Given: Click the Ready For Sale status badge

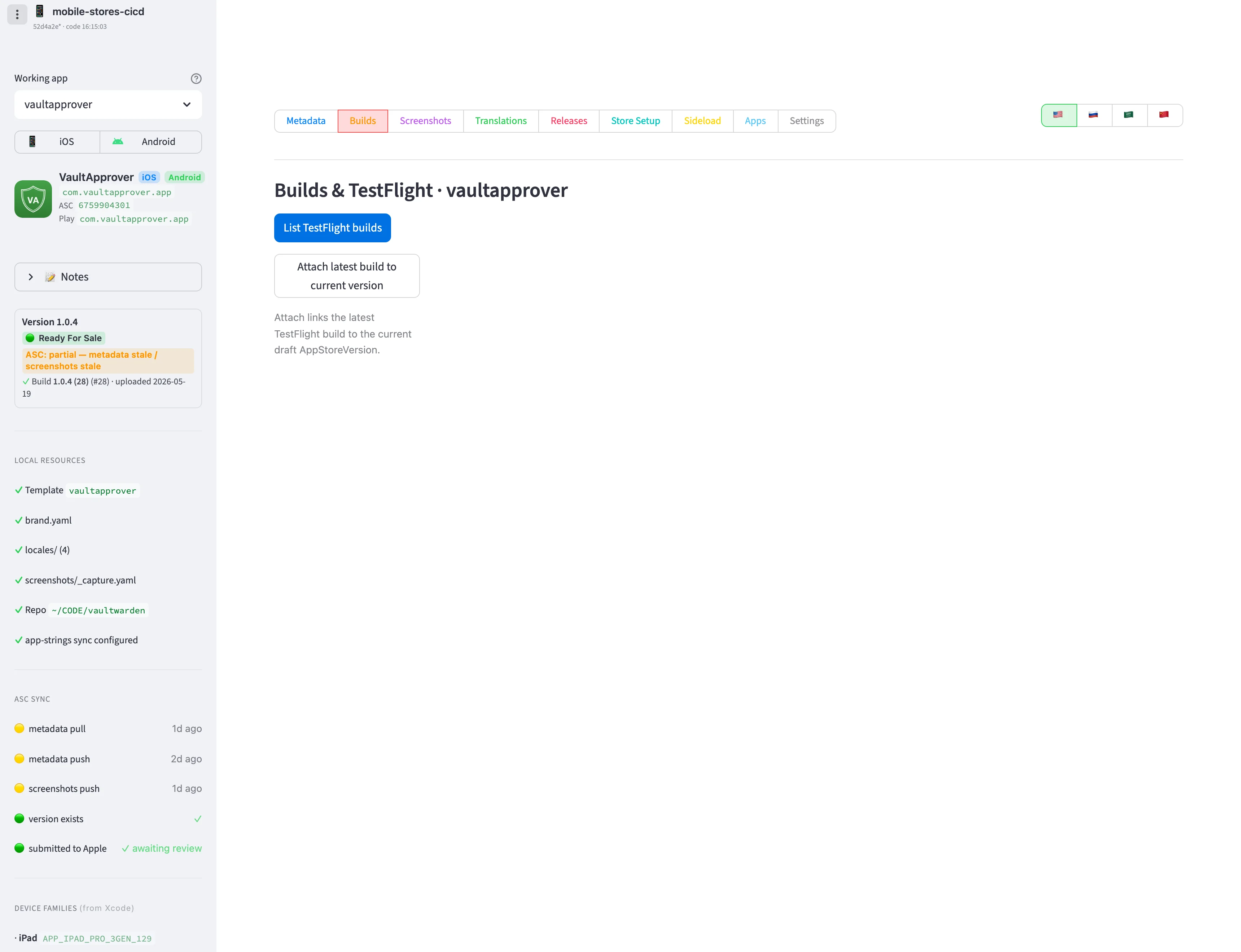Looking at the screenshot, I should tap(64, 338).
